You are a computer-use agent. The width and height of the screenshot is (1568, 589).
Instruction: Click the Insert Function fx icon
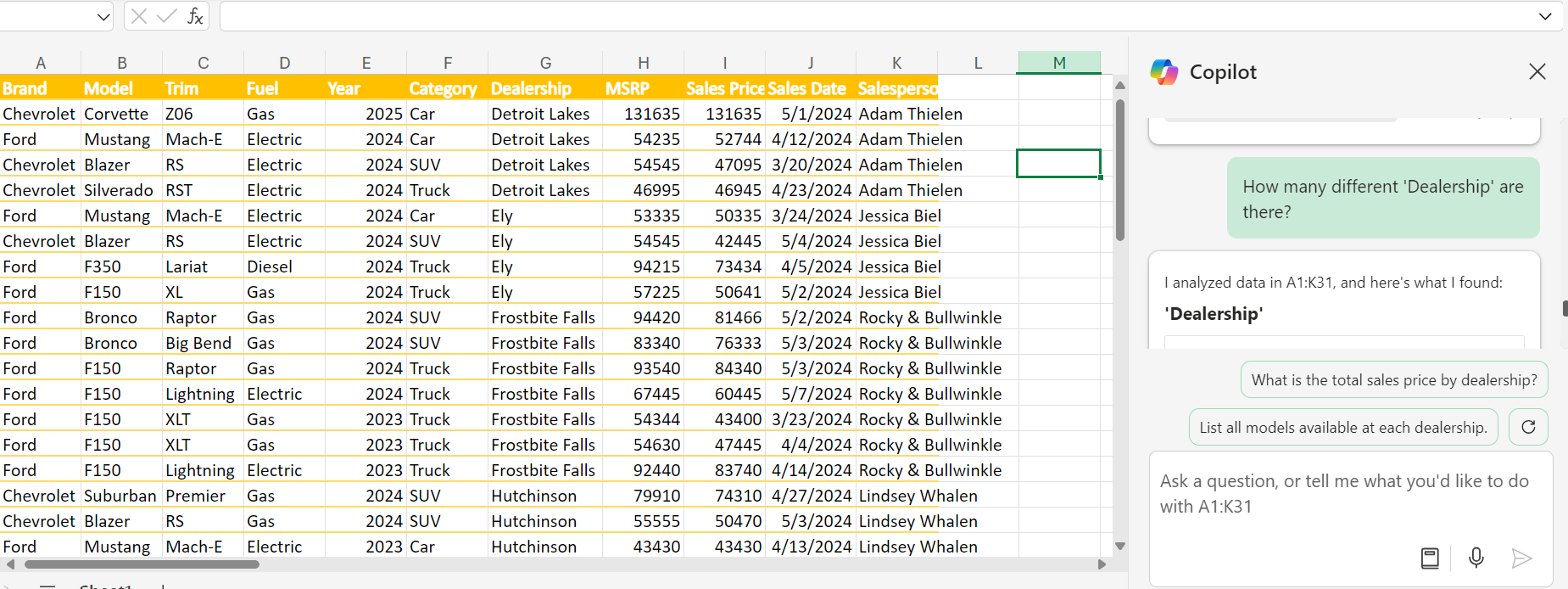(x=195, y=16)
